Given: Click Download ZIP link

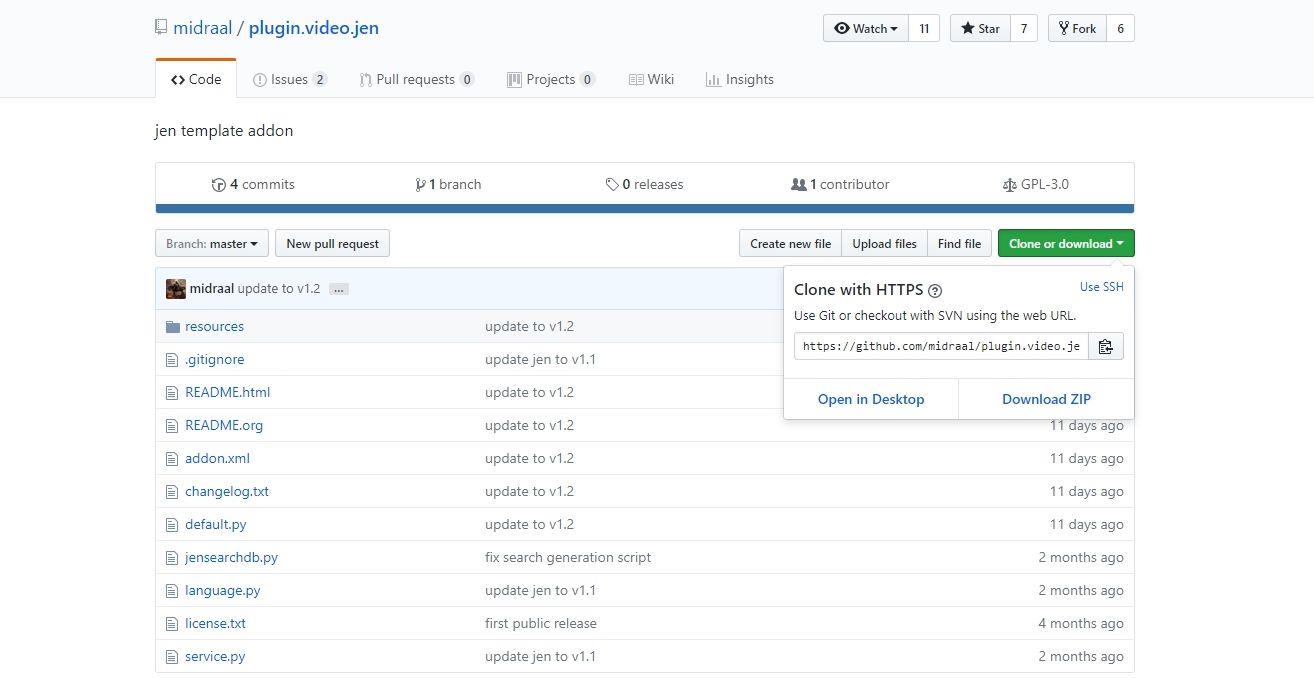Looking at the screenshot, I should [x=1046, y=399].
